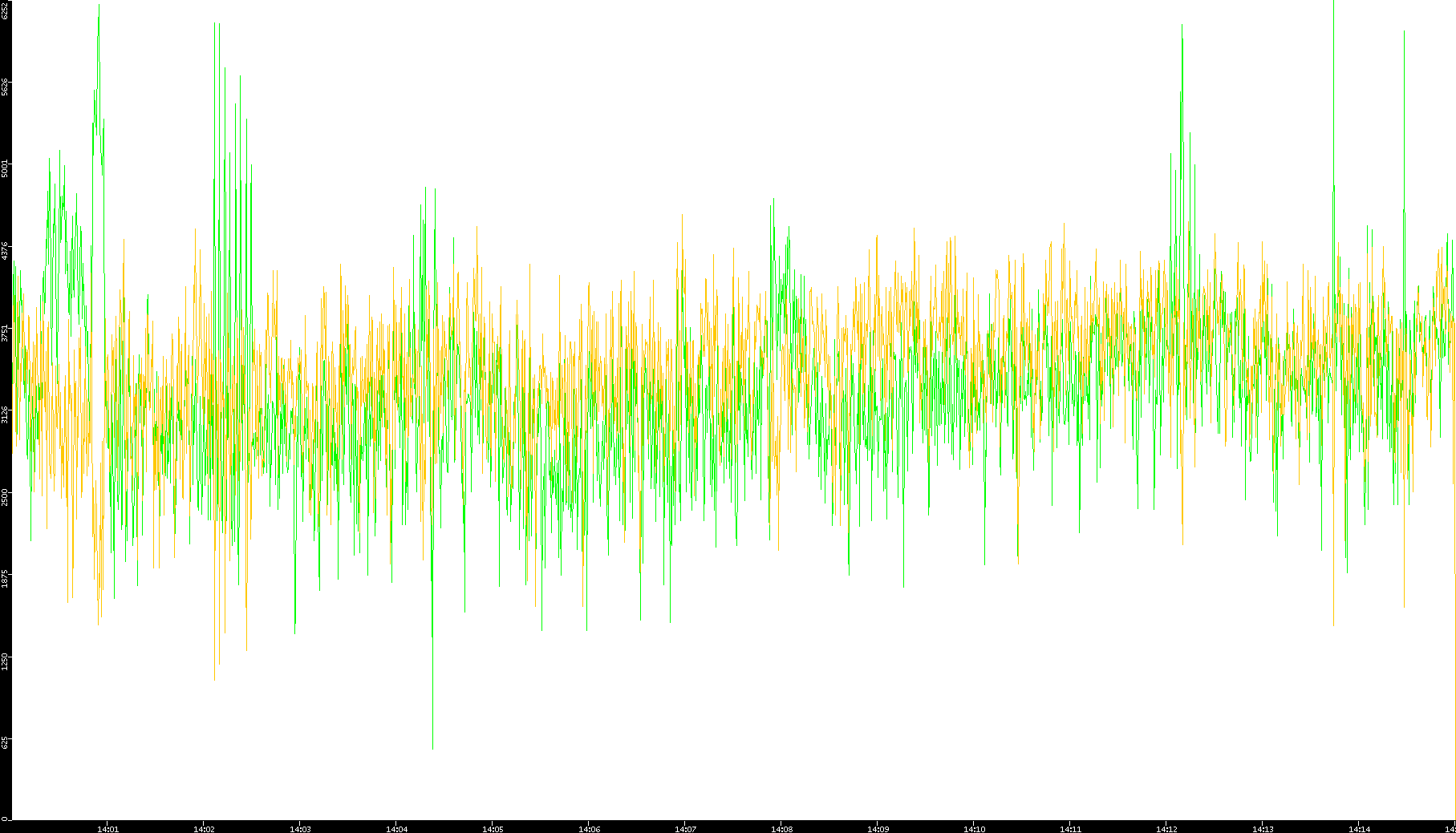
Task: Click the 6252 value axis label
Action: coord(5,10)
